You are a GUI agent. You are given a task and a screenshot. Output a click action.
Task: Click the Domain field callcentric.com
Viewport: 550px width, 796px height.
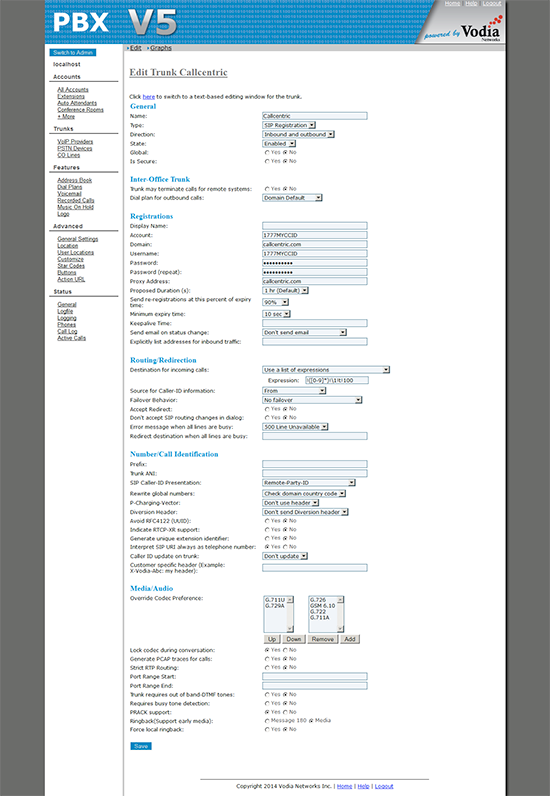tap(314, 244)
